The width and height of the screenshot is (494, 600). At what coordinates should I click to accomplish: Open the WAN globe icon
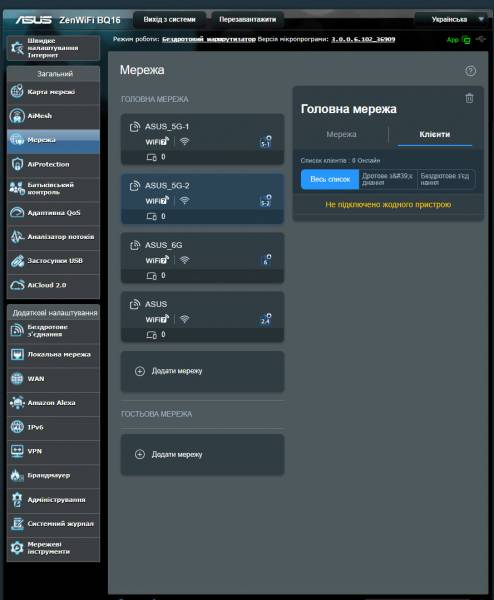pos(17,378)
